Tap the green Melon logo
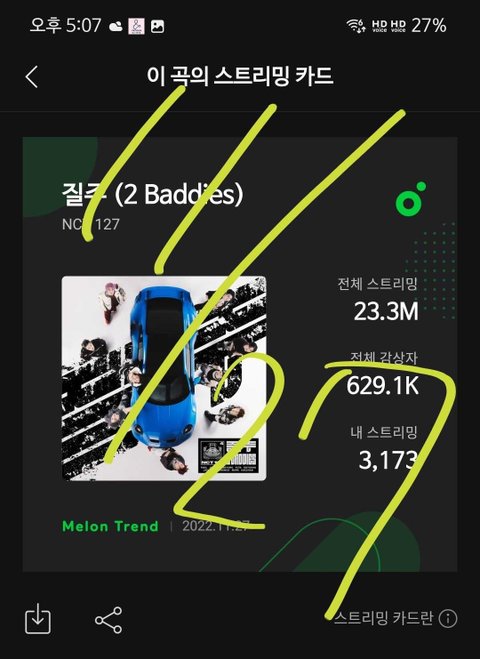Viewport: 480px width, 659px height. pos(411,197)
